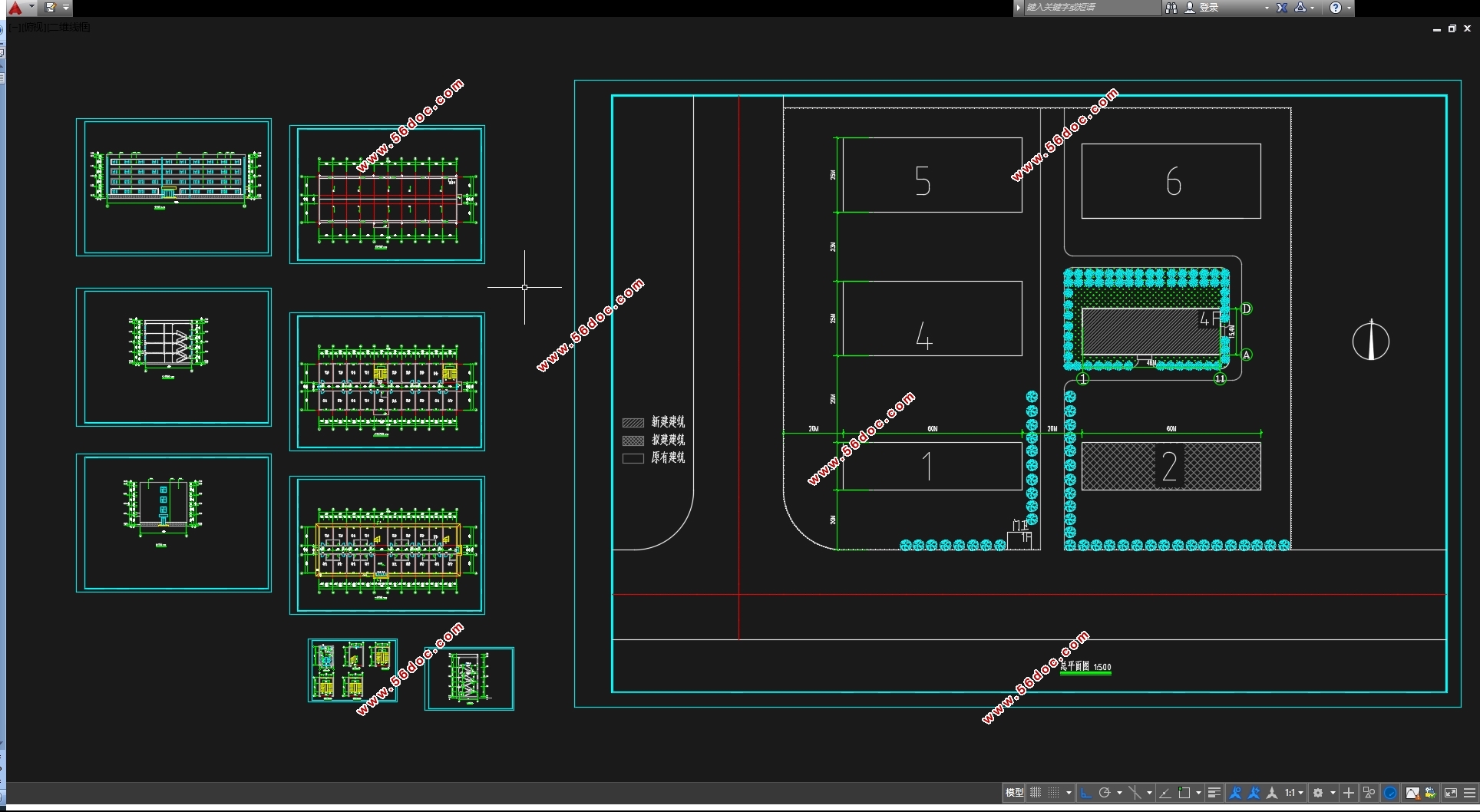Screen dimensions: 1480x812
Task: Click the binoculars search icon
Action: 1171,8
